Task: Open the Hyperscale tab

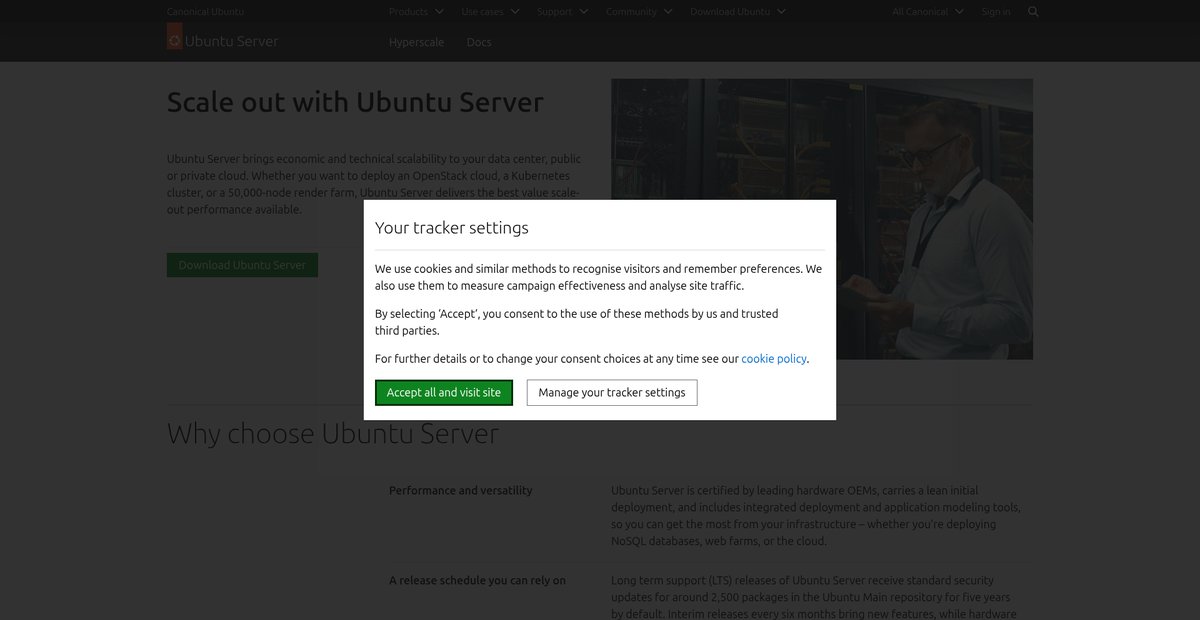Action: coord(417,42)
